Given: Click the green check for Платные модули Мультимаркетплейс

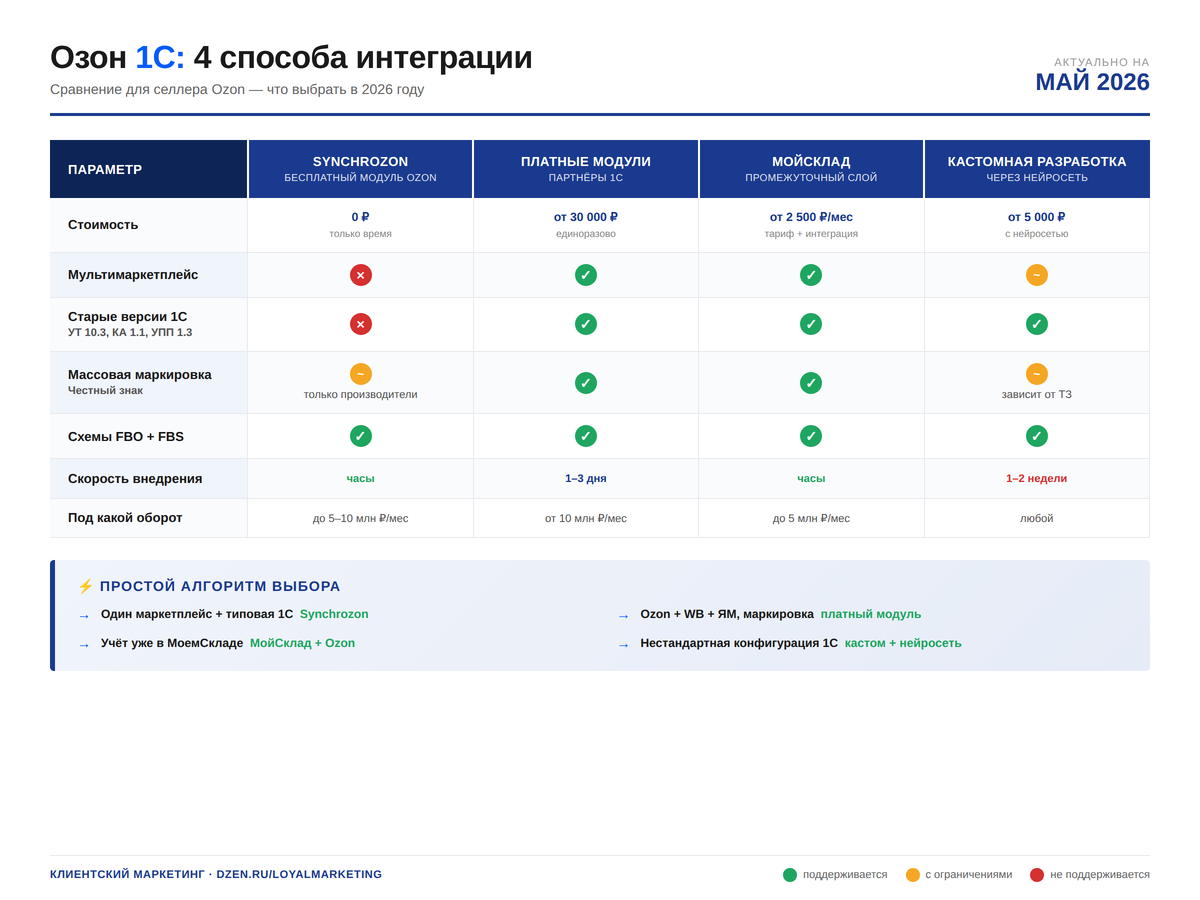Looking at the screenshot, I should pyautogui.click(x=586, y=275).
